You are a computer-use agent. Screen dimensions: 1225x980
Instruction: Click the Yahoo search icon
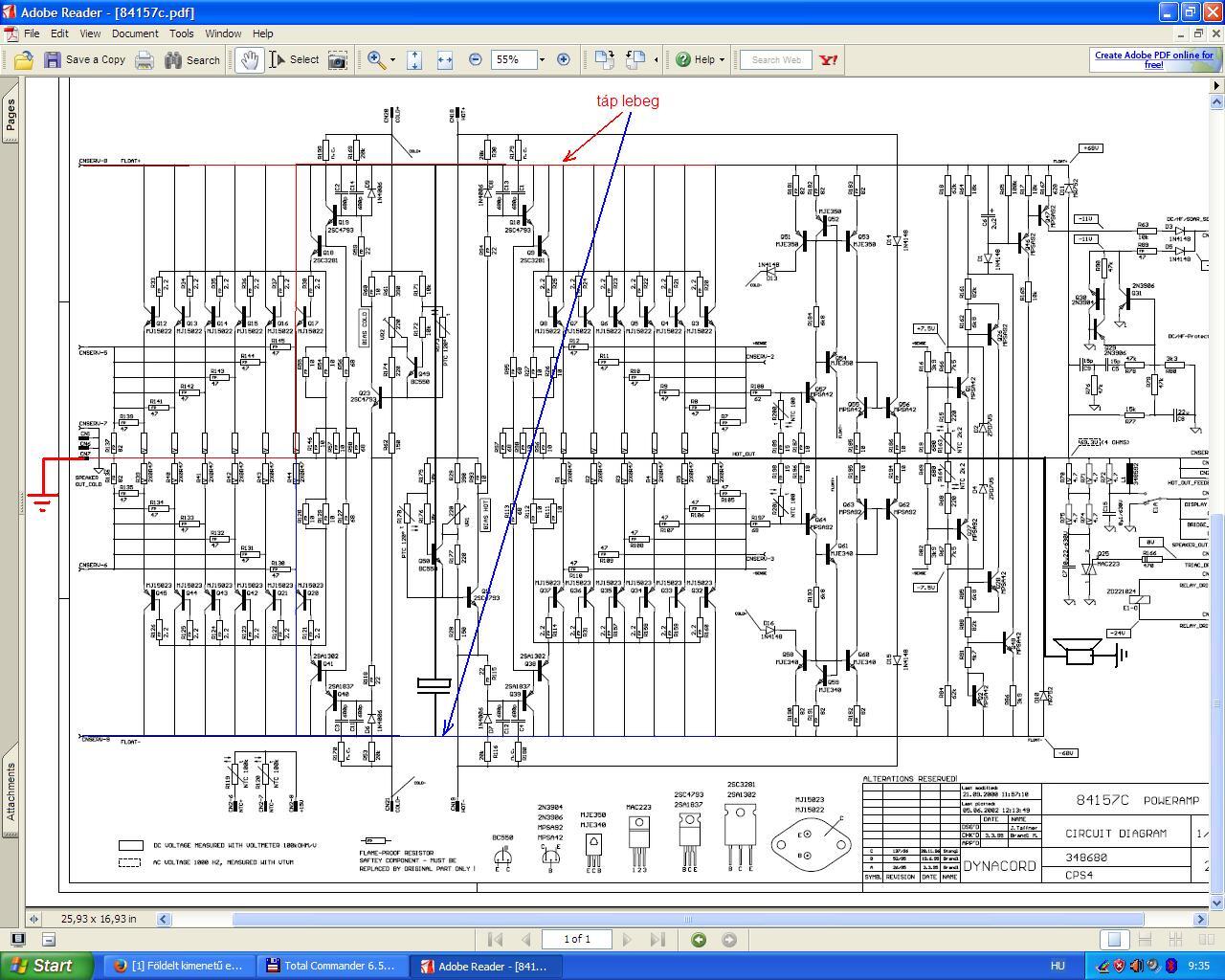tap(829, 59)
